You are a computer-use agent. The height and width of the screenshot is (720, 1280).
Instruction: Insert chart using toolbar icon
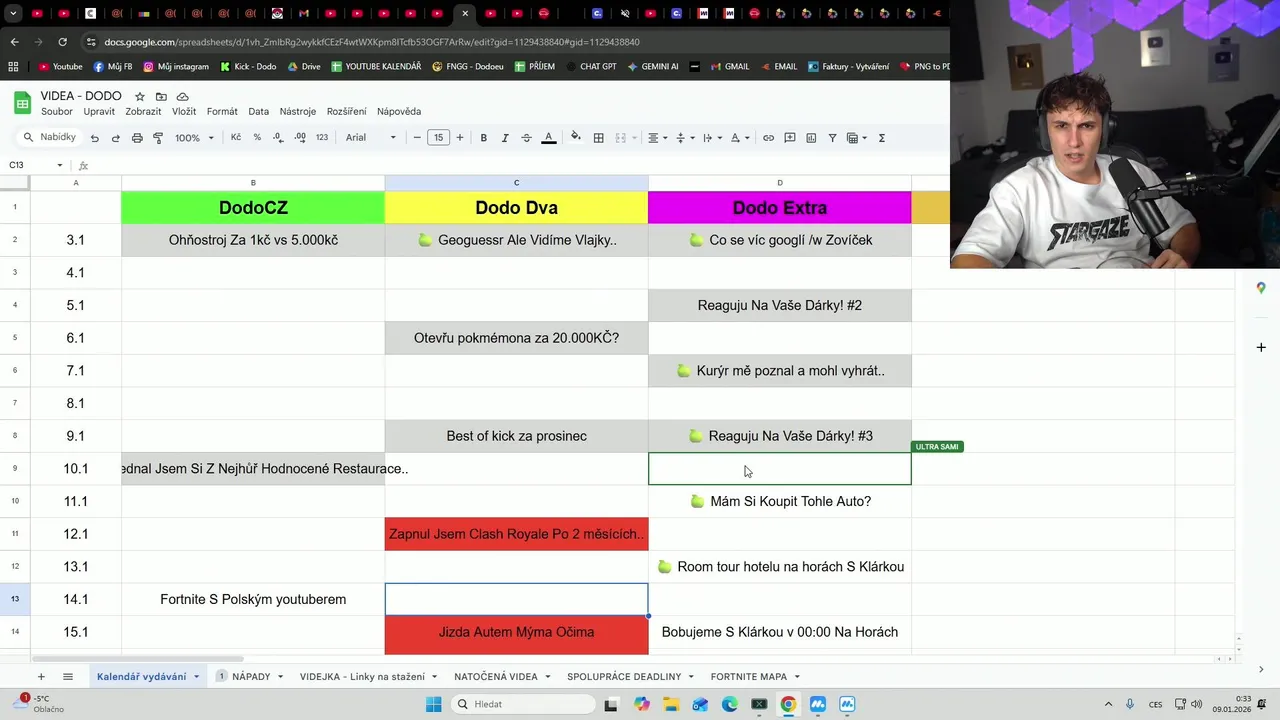[811, 138]
